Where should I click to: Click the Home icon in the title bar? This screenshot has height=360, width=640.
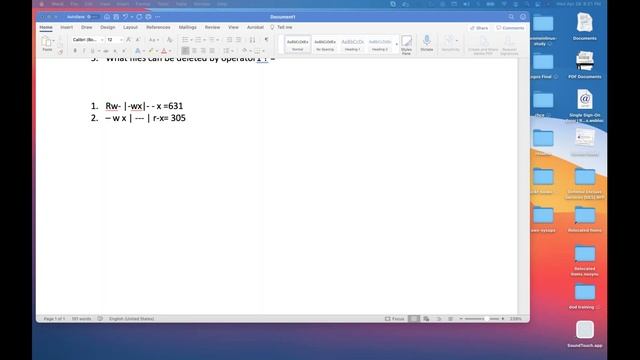107,17
